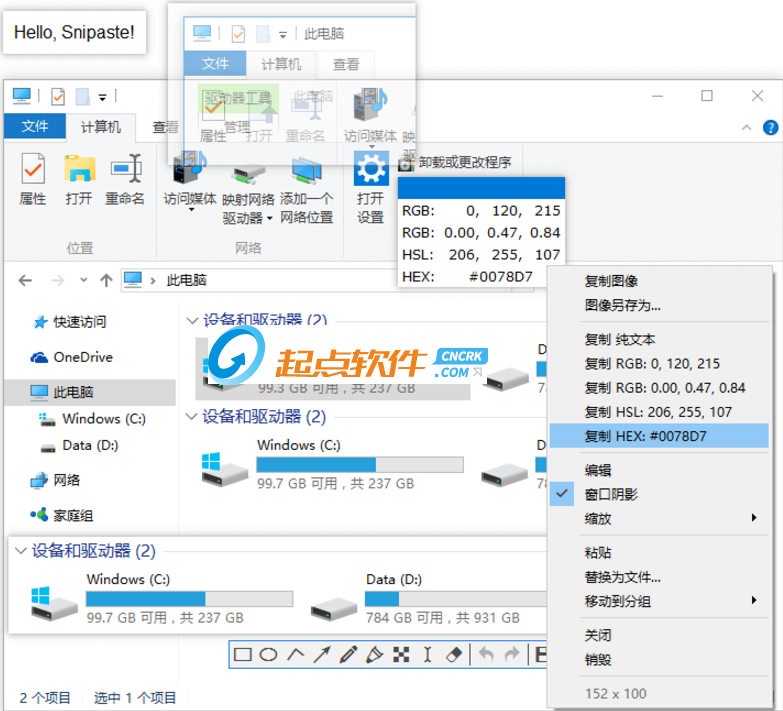783x711 pixels.
Task: Choose 复制 HSL: 206, 255, 107 entry
Action: 659,412
